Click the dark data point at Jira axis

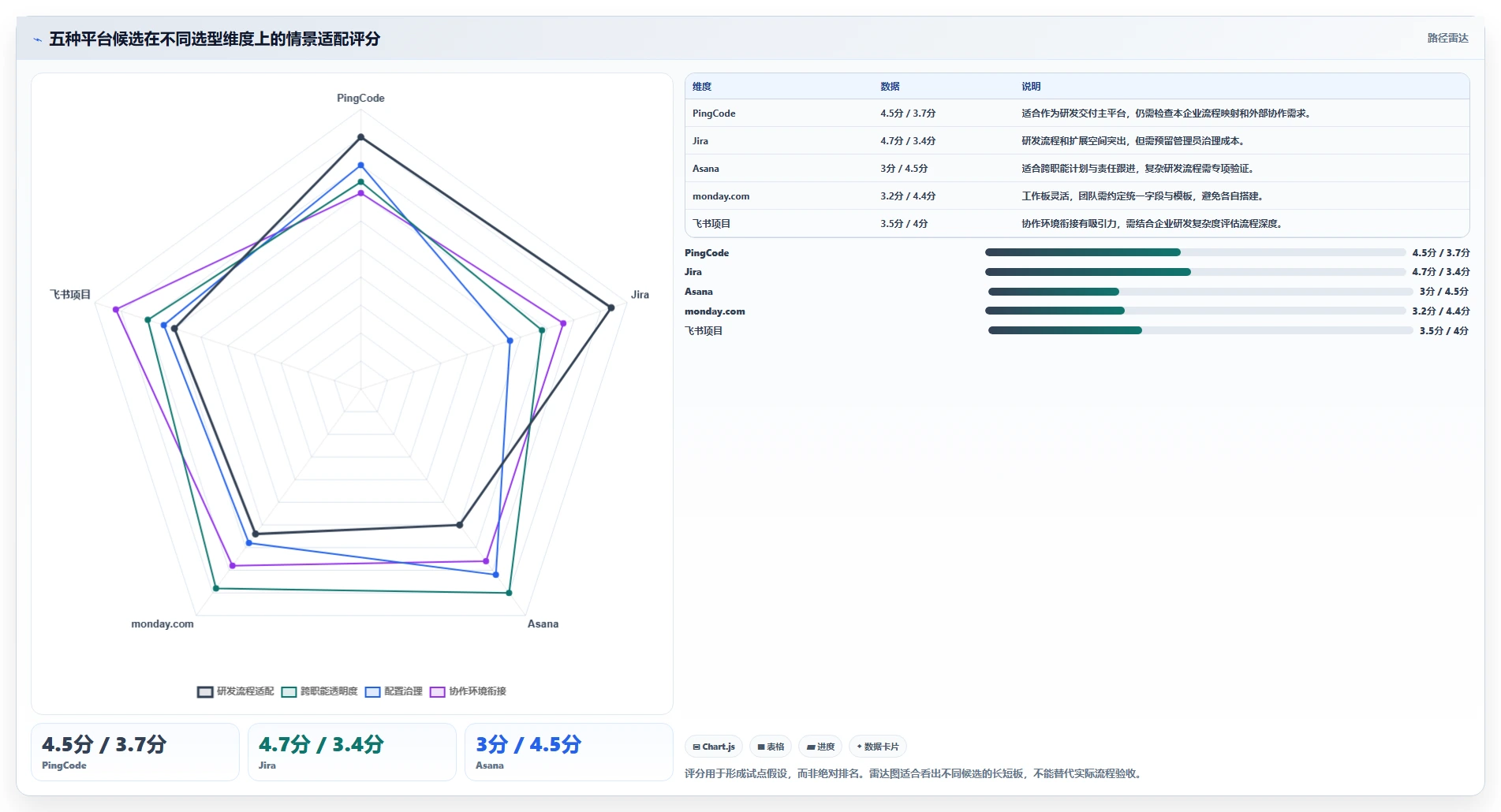tap(610, 307)
